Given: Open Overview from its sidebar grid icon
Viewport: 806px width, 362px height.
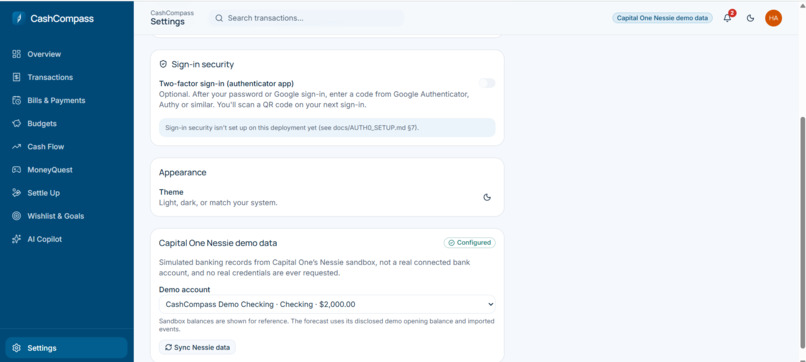Looking at the screenshot, I should click(x=16, y=54).
